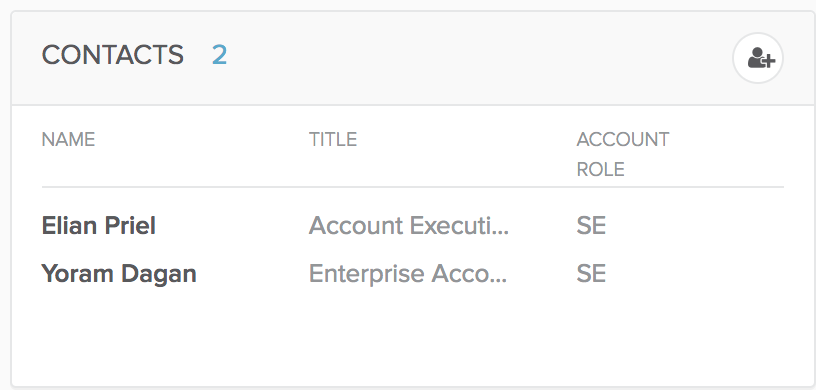
Task: Click the word ACCOUNT in the column header
Action: (x=622, y=140)
